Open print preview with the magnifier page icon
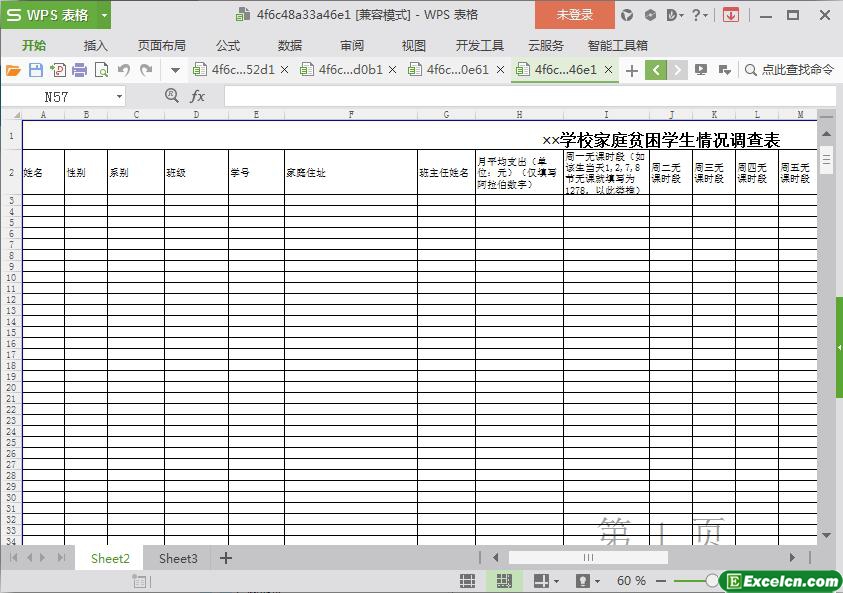The height and width of the screenshot is (593, 843). pyautogui.click(x=101, y=70)
